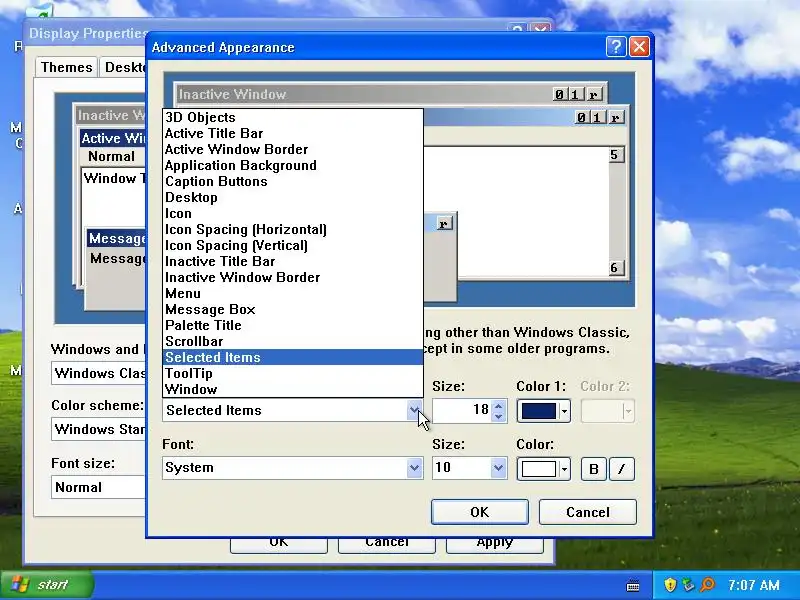Click preview scrollbar down arrow button

pyautogui.click(x=616, y=268)
